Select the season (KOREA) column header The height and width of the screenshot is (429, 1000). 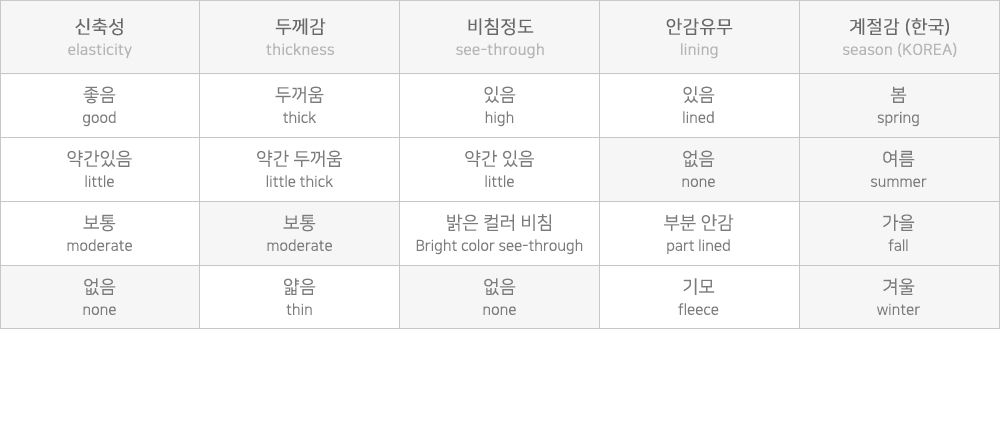point(899,37)
